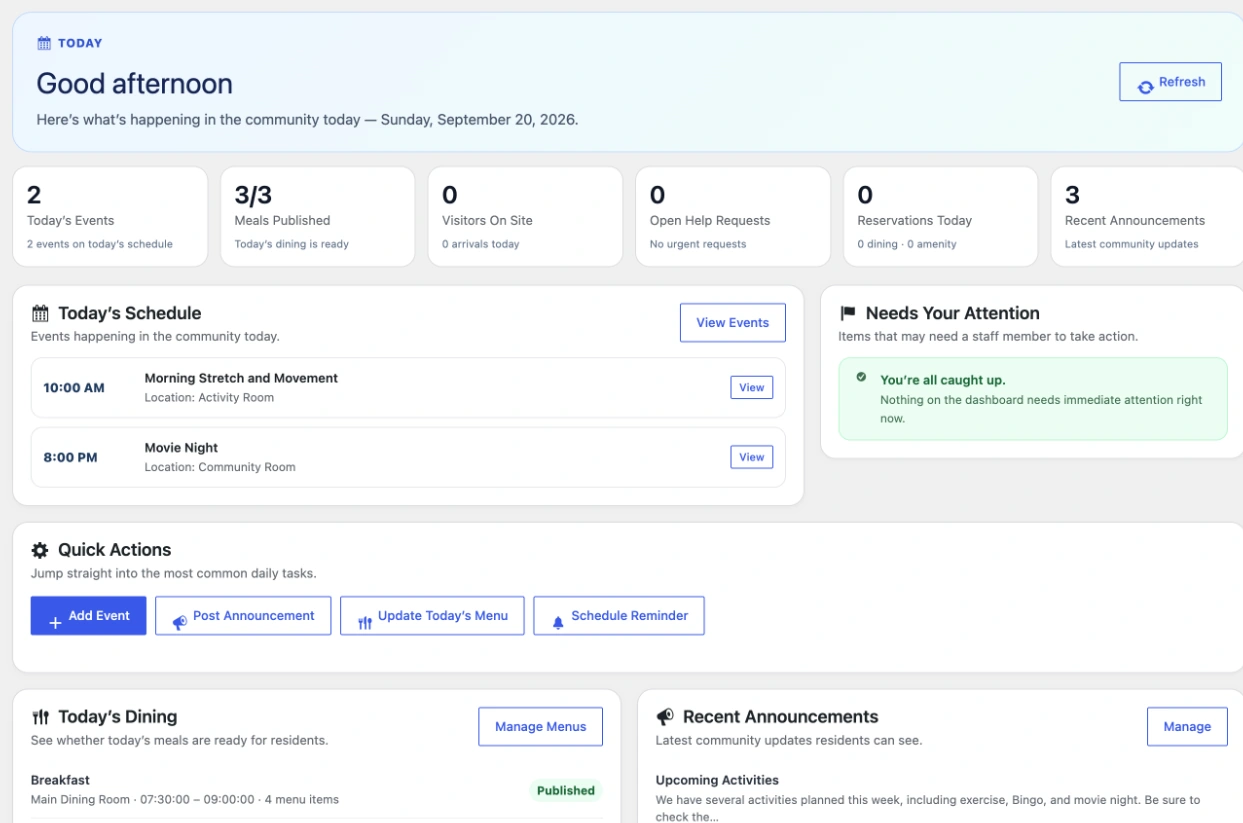View the Morning Stretch and Movement event
Image resolution: width=1243 pixels, height=823 pixels.
point(752,387)
